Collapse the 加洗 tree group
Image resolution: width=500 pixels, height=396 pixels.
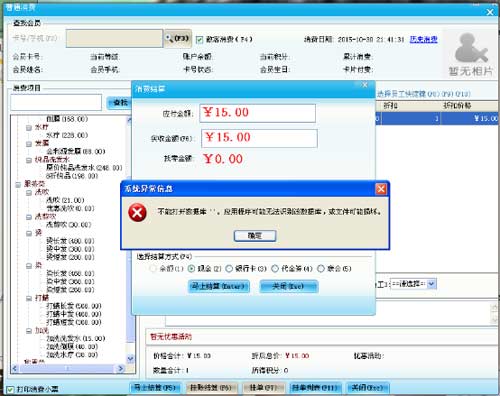29,331
